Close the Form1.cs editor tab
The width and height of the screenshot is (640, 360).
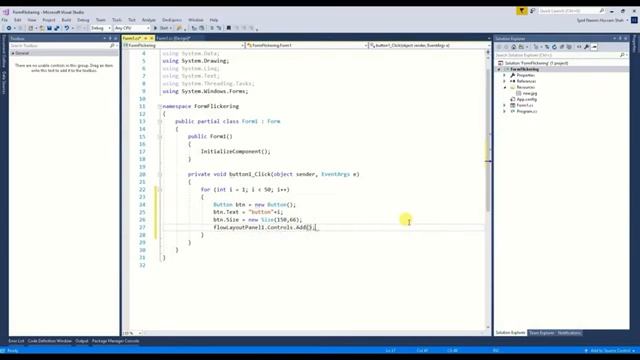pos(151,38)
